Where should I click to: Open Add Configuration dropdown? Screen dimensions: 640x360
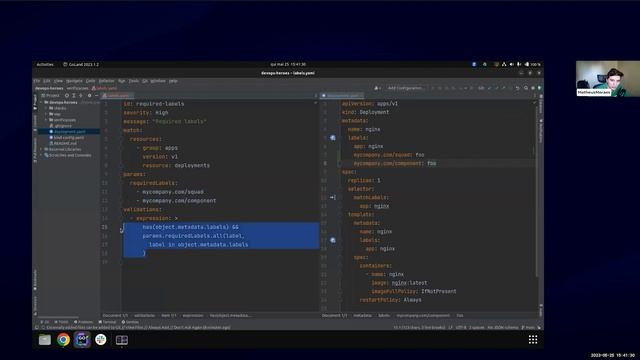pyautogui.click(x=406, y=88)
